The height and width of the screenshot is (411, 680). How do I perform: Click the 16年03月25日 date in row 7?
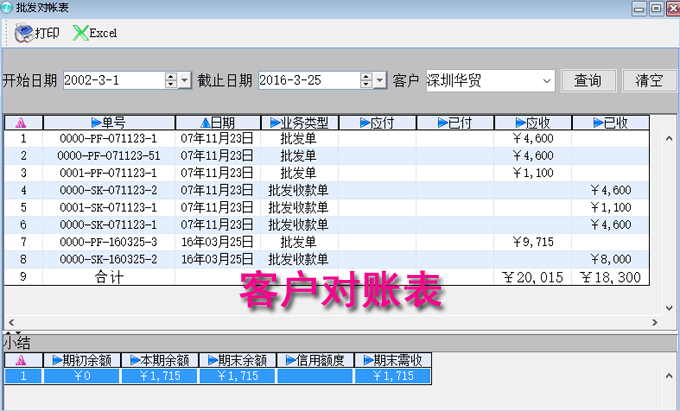click(218, 242)
